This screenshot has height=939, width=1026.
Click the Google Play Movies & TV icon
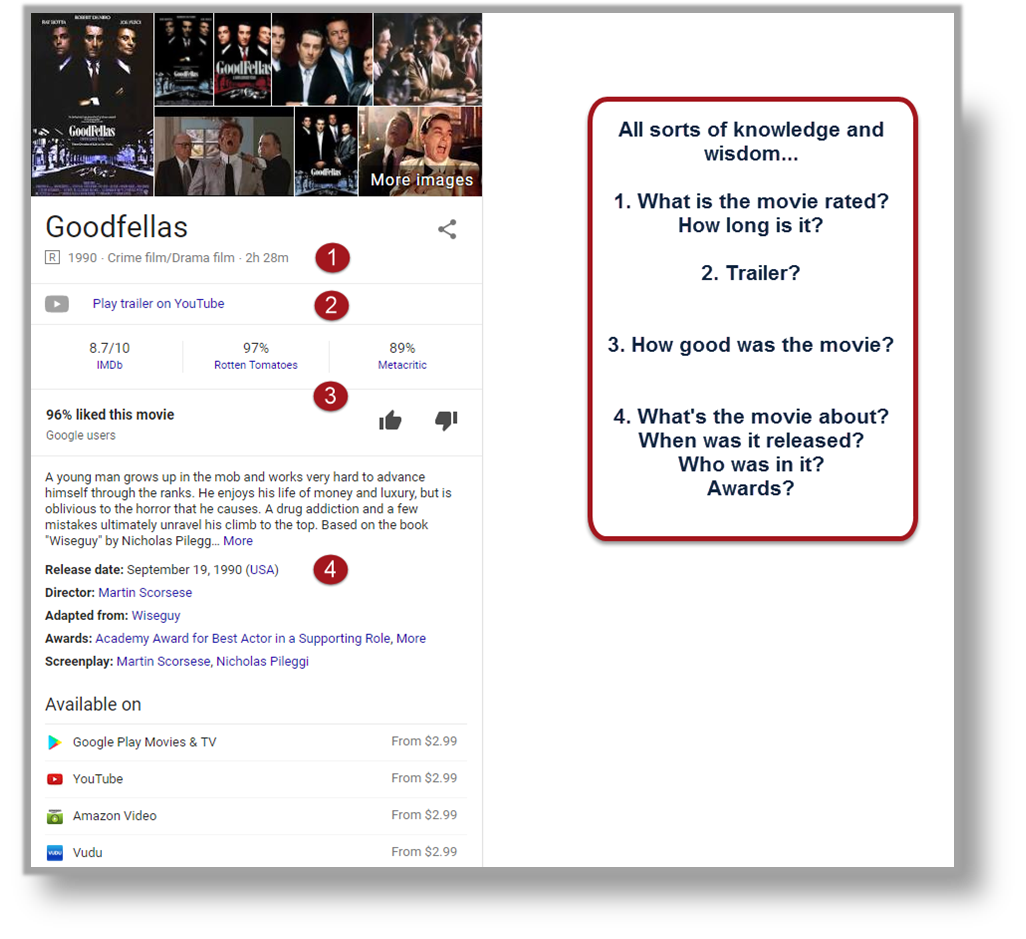[x=55, y=742]
